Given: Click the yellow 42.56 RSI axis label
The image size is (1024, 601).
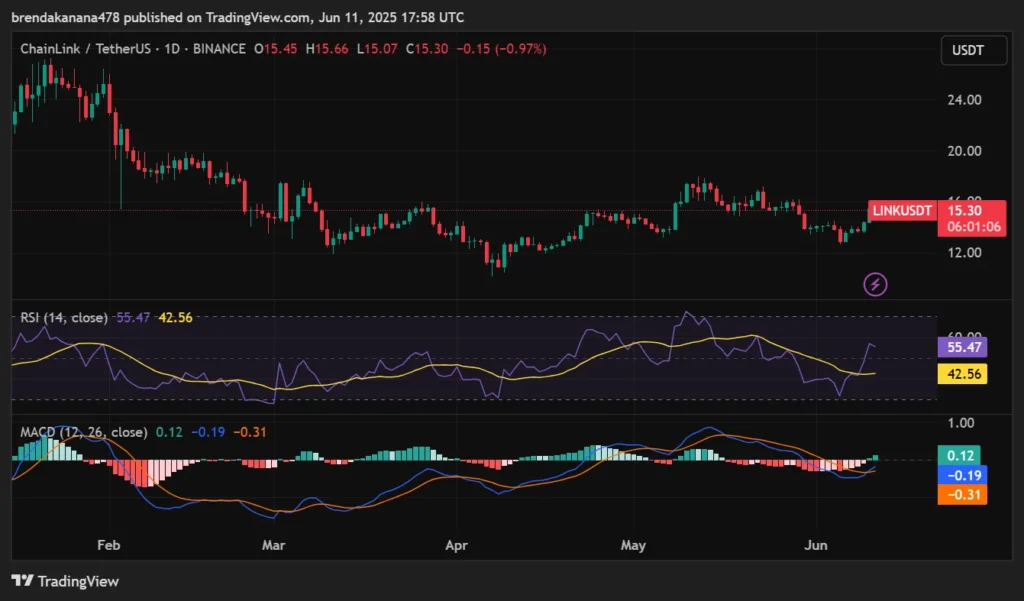Looking at the screenshot, I should [x=962, y=374].
